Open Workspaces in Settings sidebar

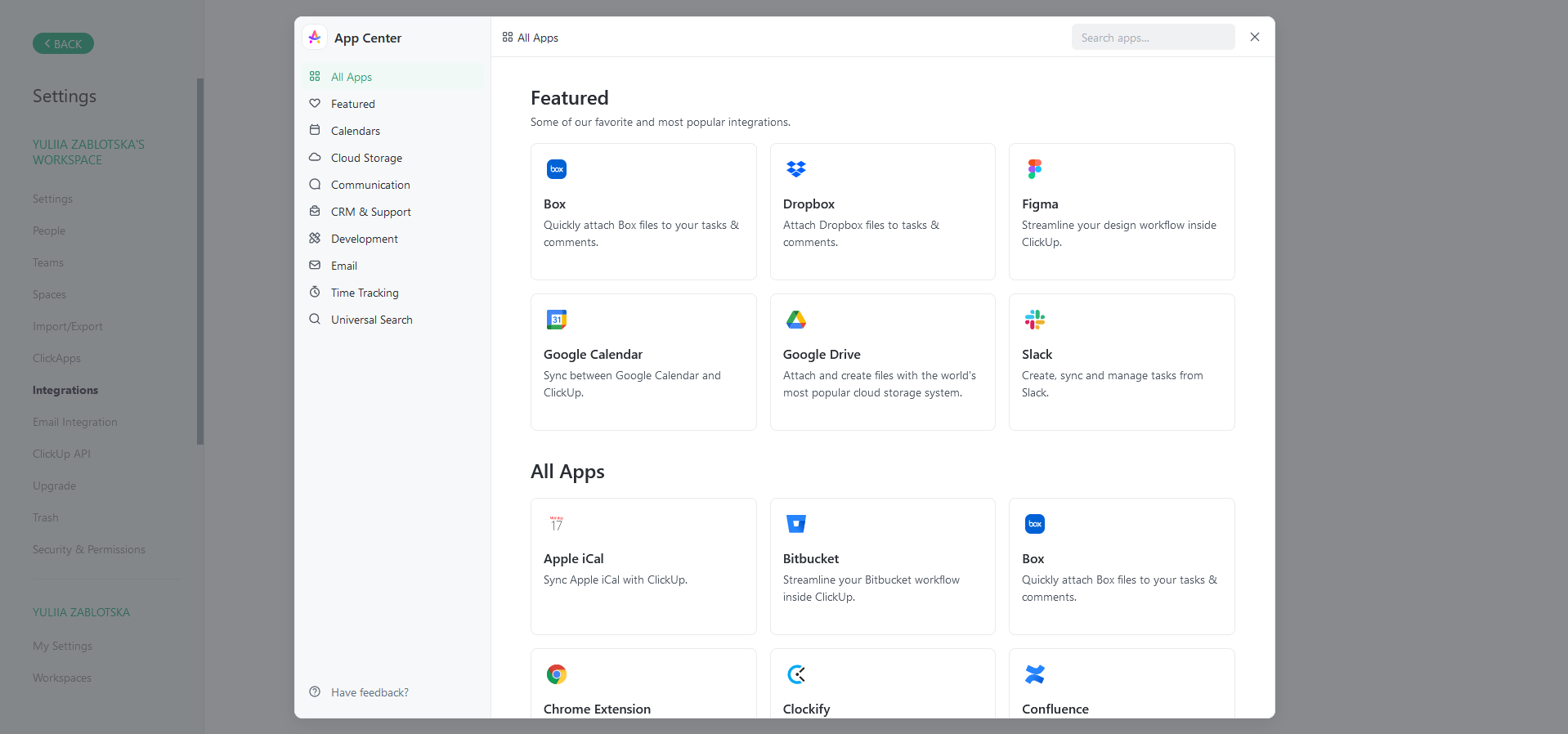62,678
